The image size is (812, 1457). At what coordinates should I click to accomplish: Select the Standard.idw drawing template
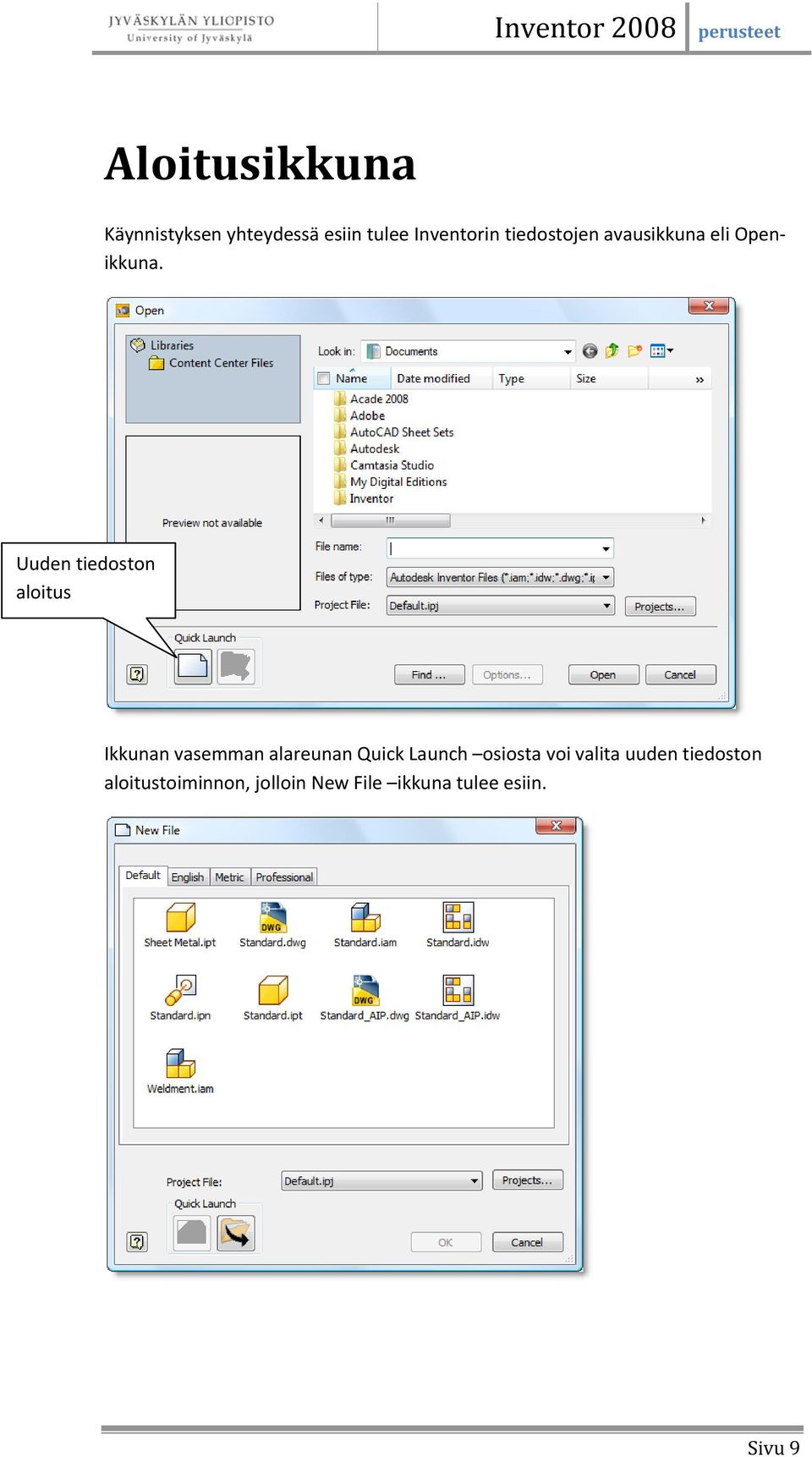click(458, 925)
